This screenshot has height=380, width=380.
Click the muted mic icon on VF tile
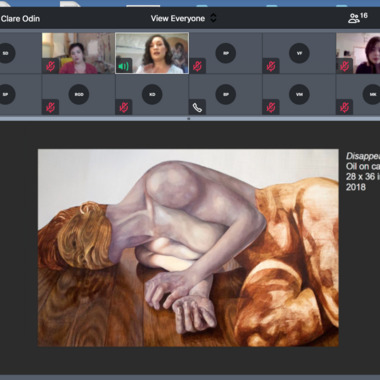271,66
